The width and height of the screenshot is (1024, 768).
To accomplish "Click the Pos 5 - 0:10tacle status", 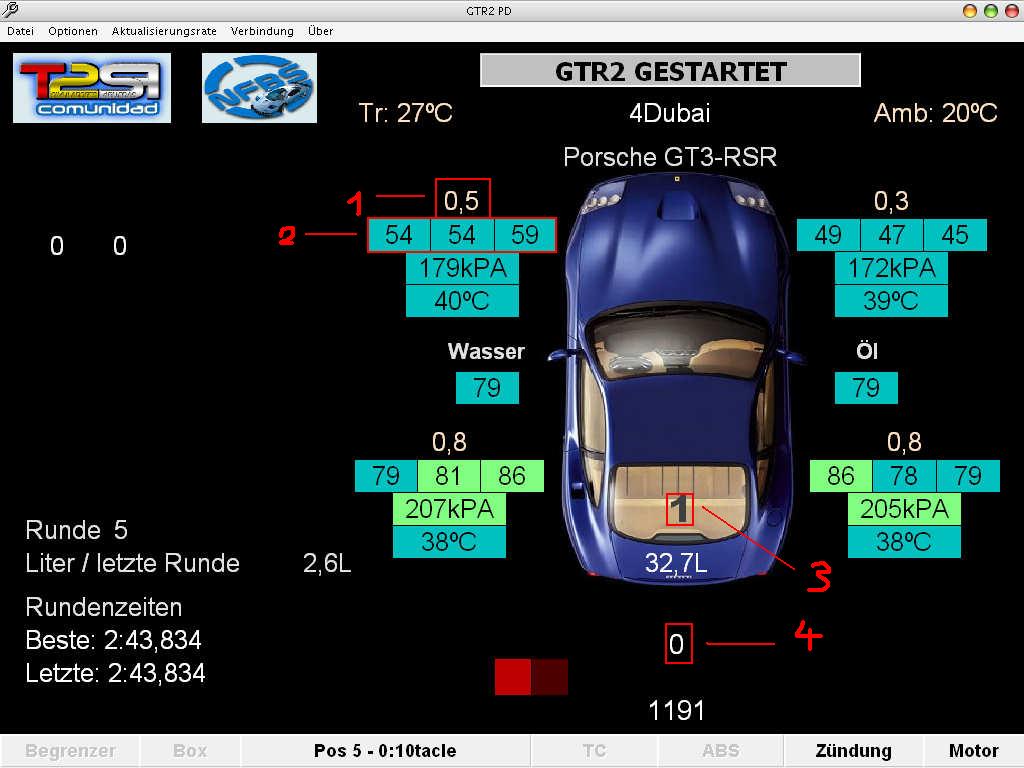I will pyautogui.click(x=385, y=750).
